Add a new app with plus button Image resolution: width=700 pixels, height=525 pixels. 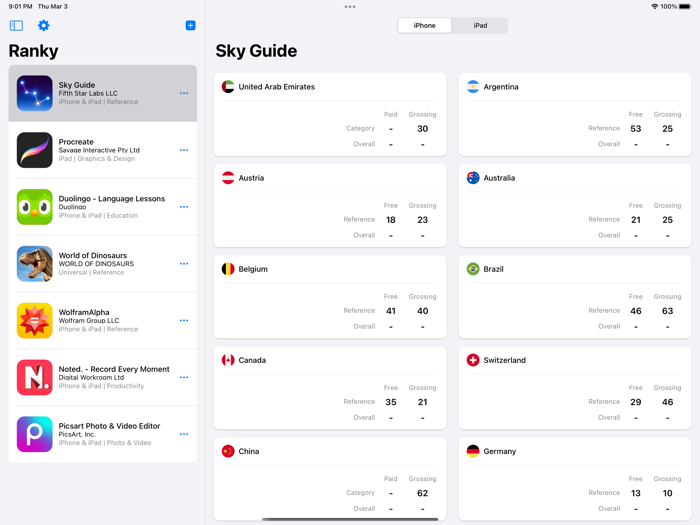(190, 25)
